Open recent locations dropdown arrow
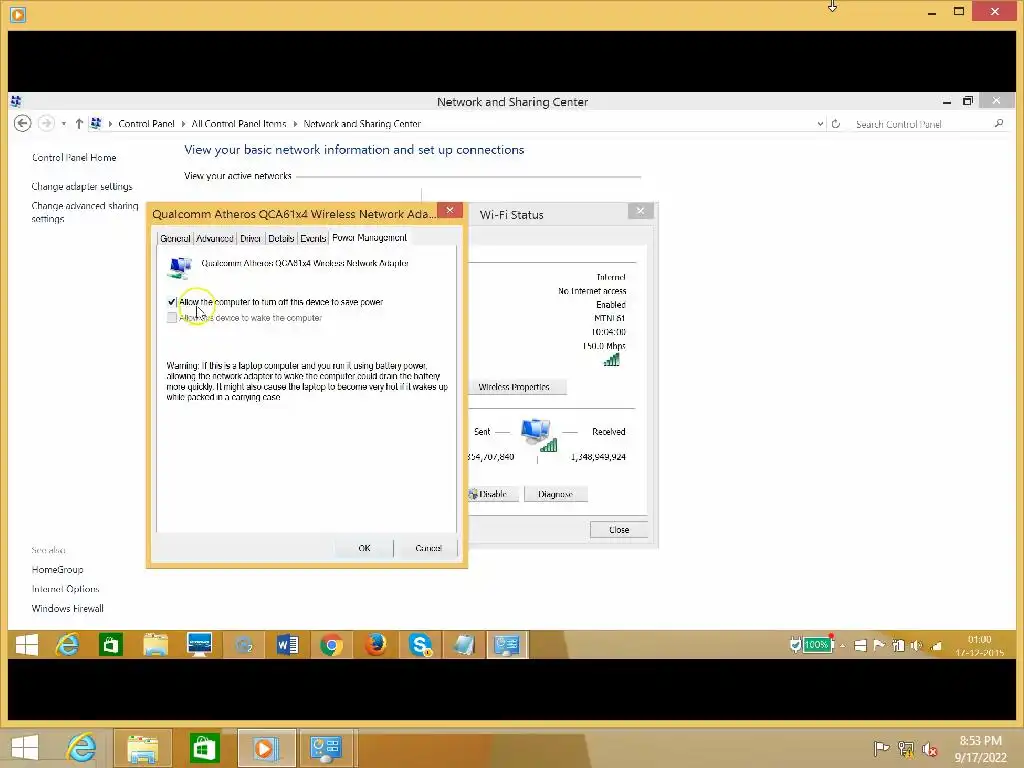Screen dimensions: 1024x768 tap(63, 123)
